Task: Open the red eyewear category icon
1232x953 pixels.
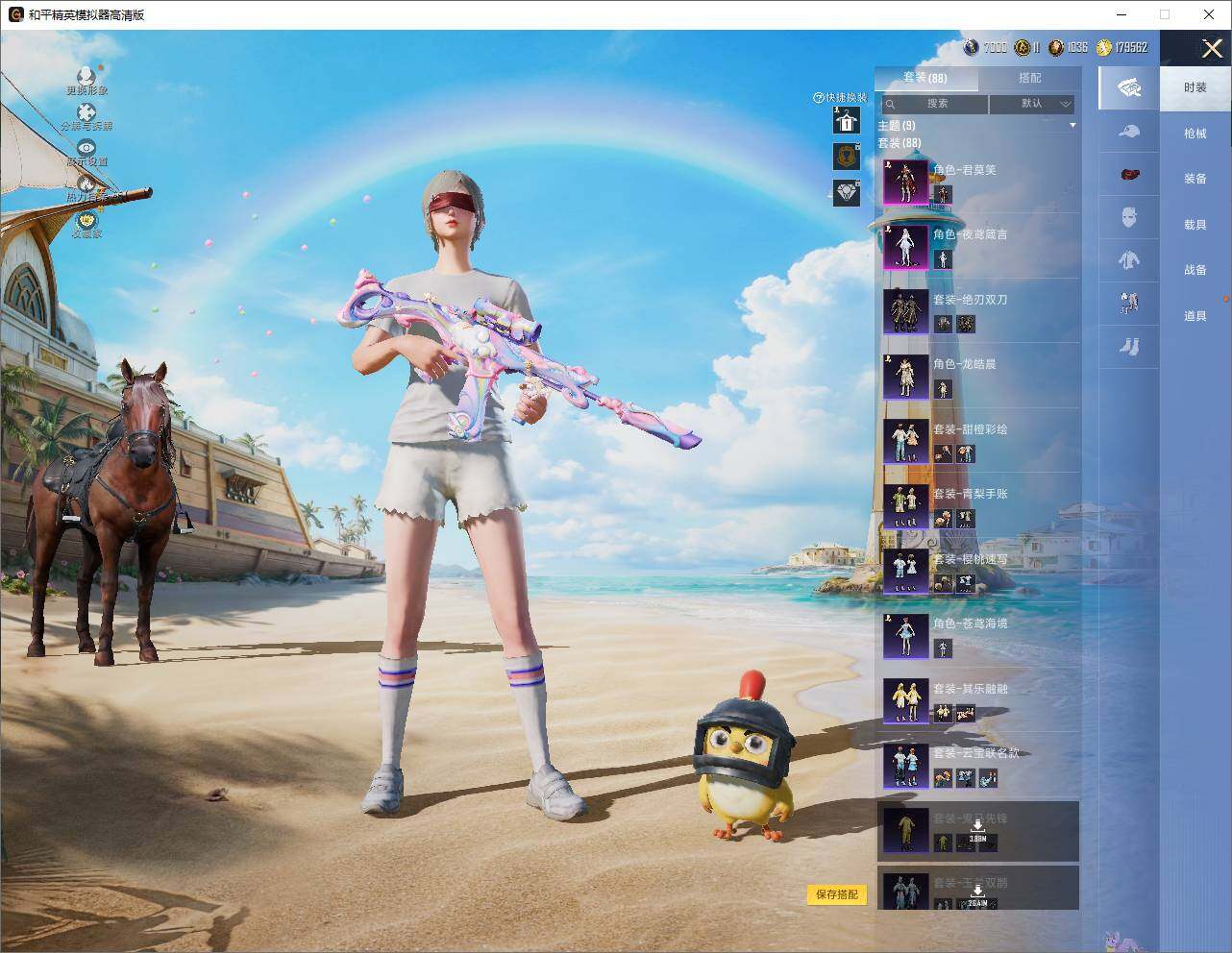Action: pos(1129,175)
